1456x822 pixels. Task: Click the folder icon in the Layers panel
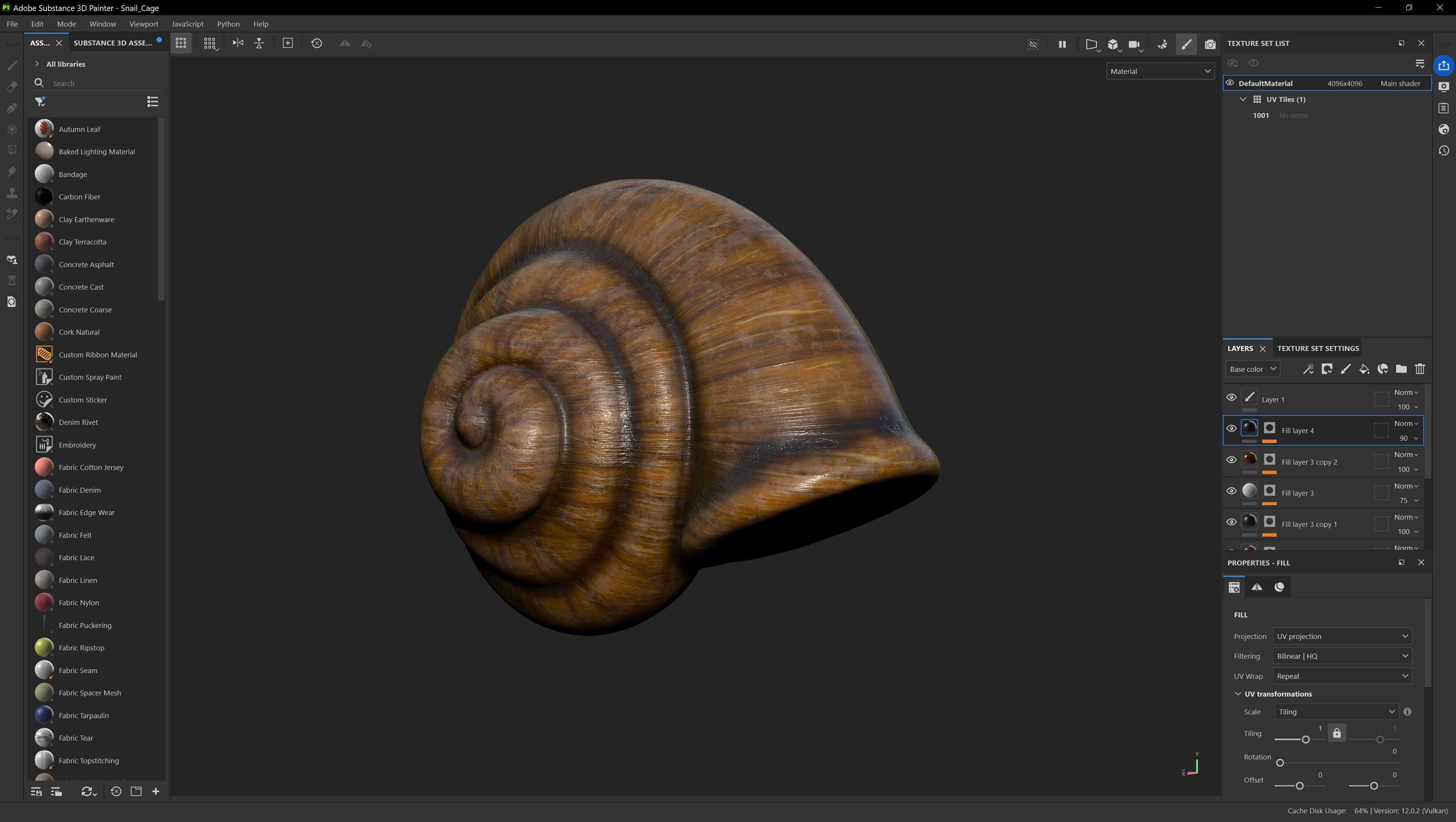tap(1401, 369)
